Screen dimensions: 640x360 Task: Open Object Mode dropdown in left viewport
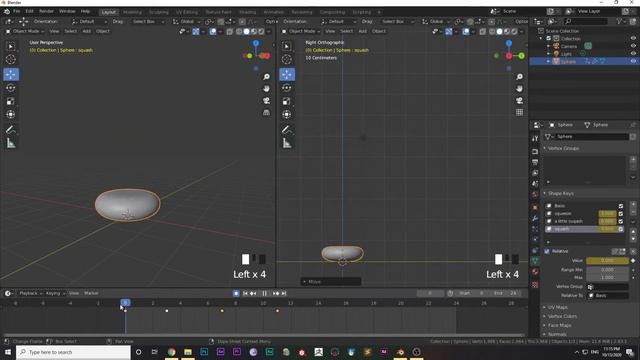coord(24,31)
